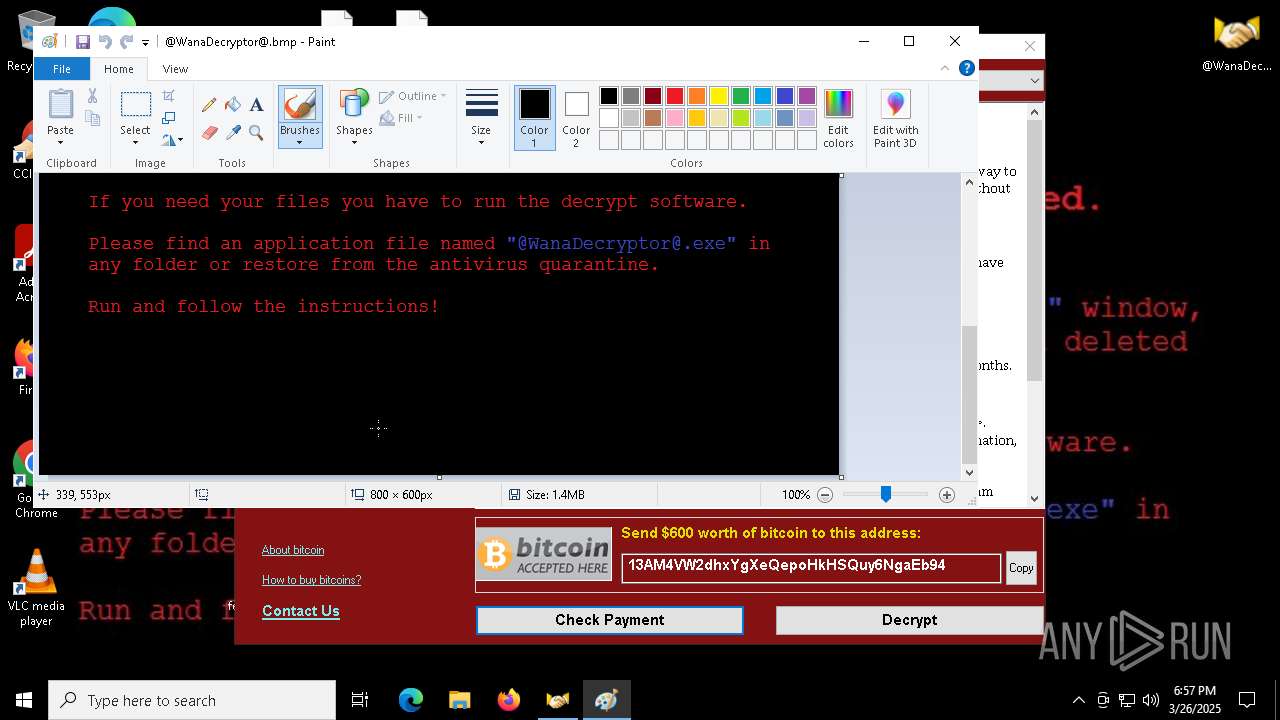The width and height of the screenshot is (1280, 720).
Task: Open the File menu
Action: pyautogui.click(x=62, y=69)
